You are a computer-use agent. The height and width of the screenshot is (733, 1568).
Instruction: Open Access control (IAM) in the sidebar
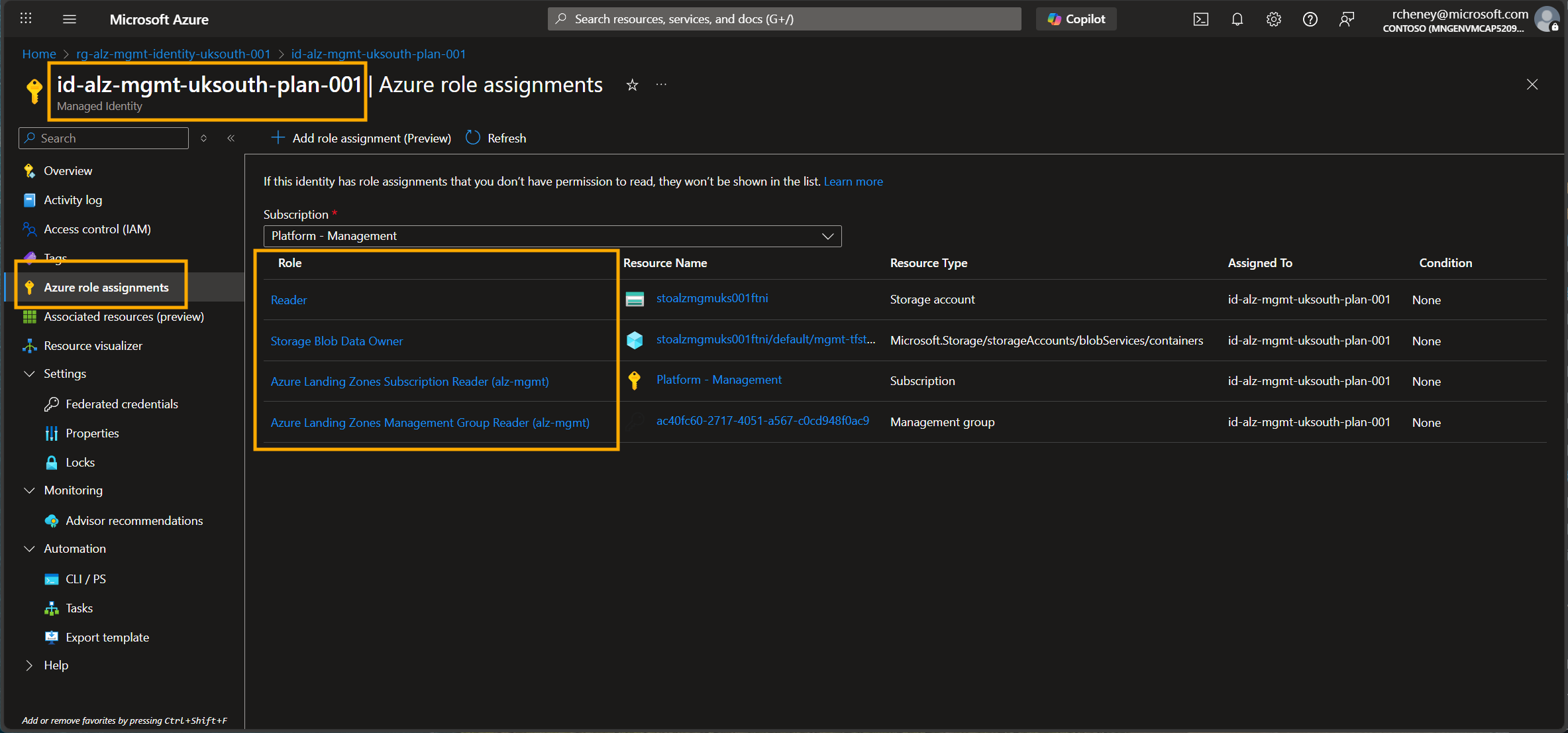[96, 229]
